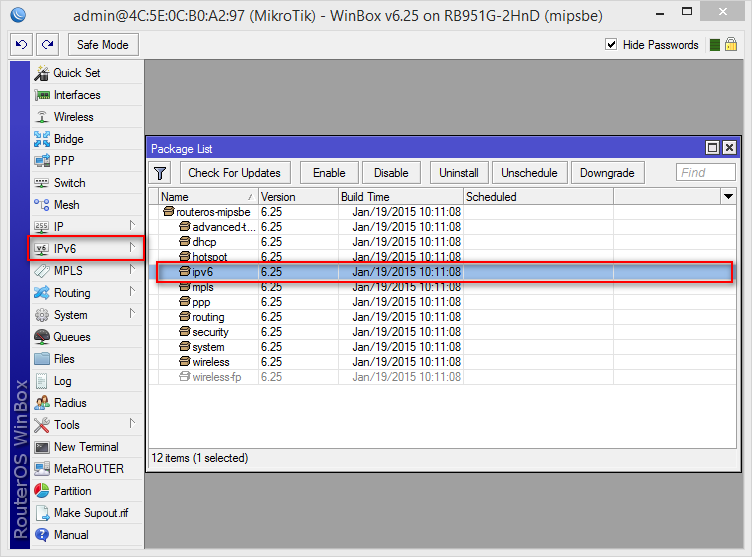Open the column selection dropdown arrow
The image size is (752, 557).
(728, 197)
